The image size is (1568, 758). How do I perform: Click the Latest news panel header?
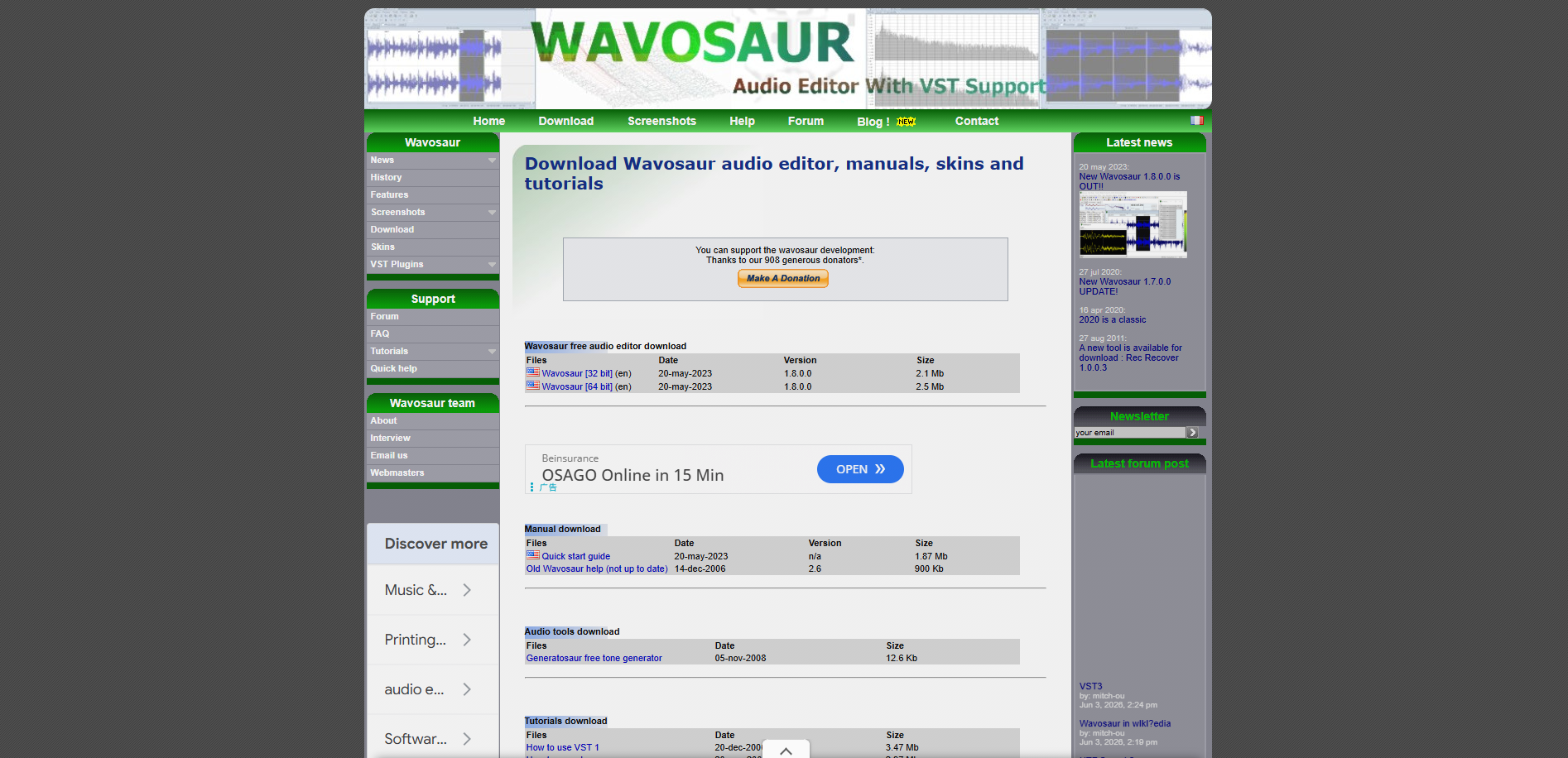pyautogui.click(x=1139, y=142)
